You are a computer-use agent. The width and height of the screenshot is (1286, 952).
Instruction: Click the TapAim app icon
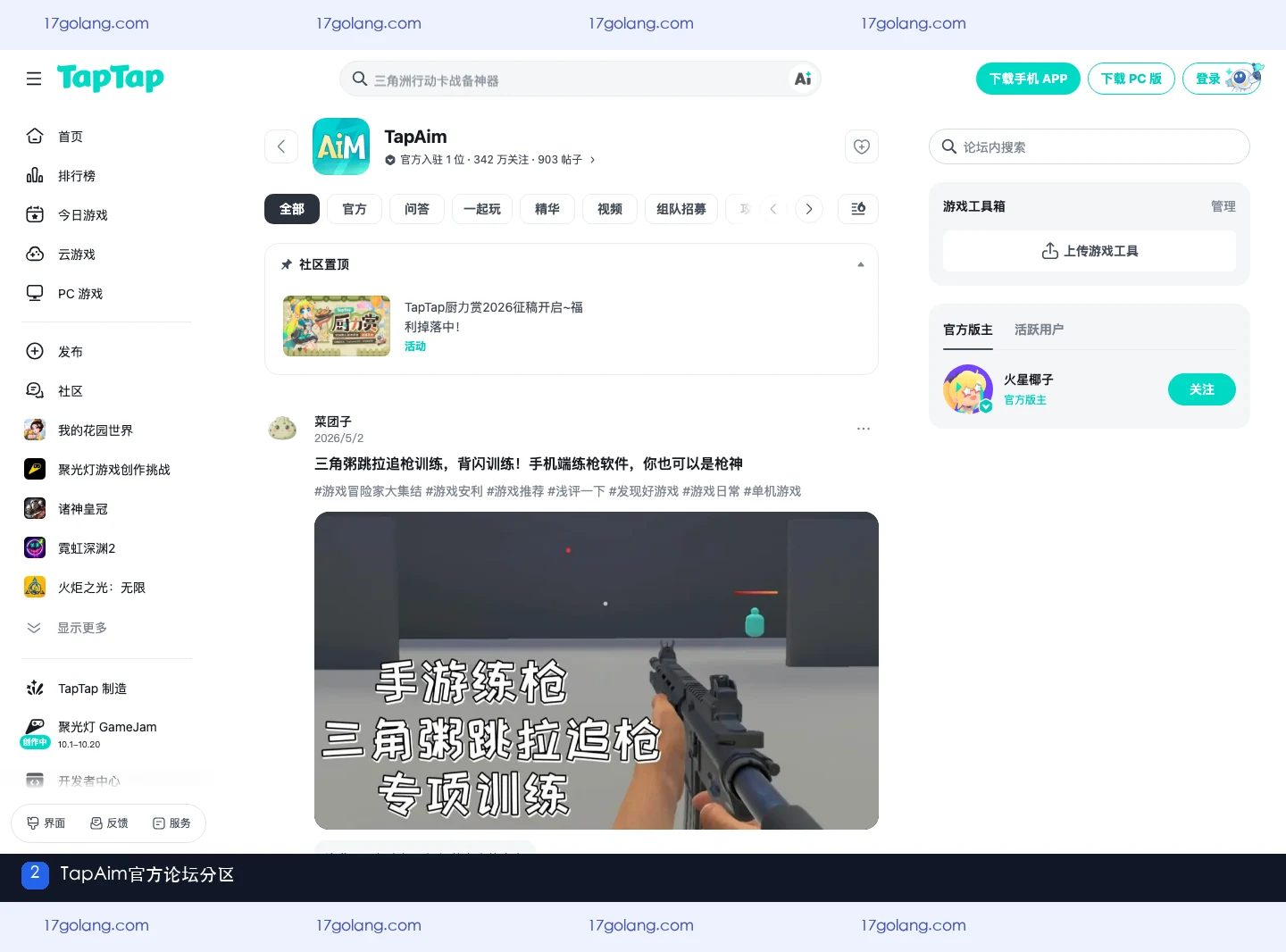click(x=341, y=146)
